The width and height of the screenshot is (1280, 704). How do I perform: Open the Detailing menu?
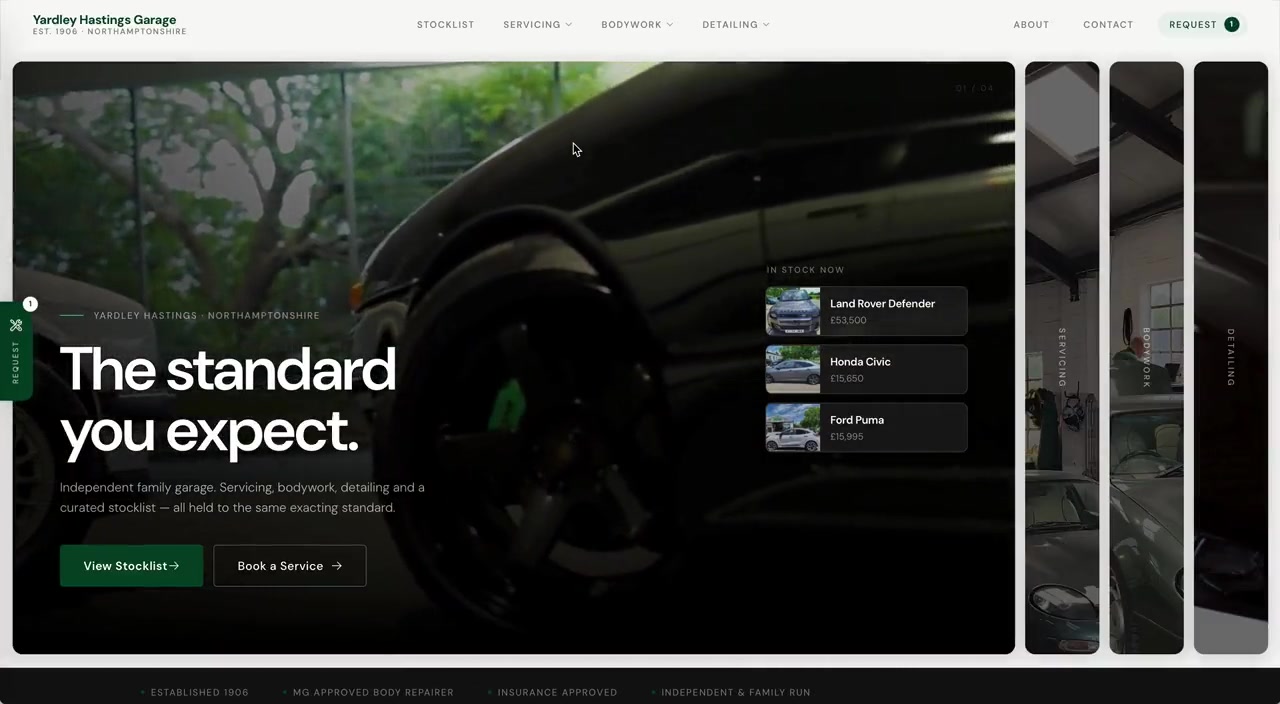point(736,24)
